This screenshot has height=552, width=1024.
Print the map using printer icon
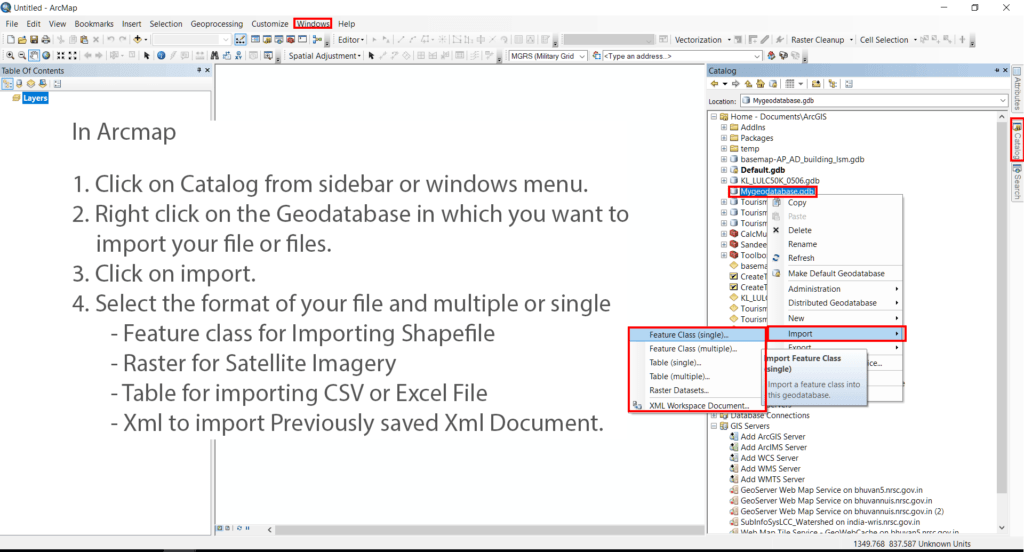coord(46,40)
